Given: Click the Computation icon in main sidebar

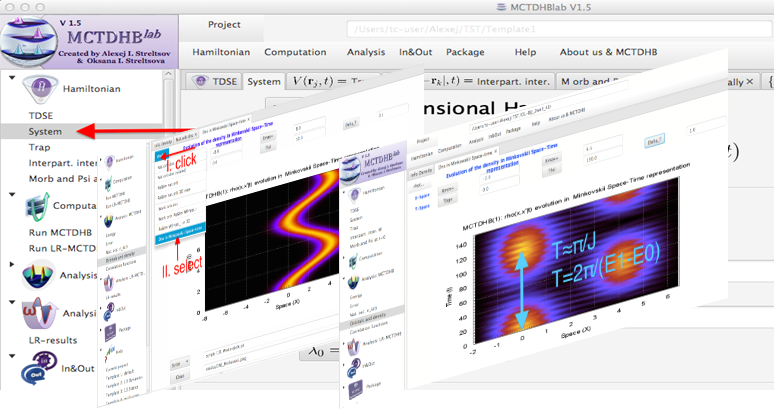Looking at the screenshot, I should click(x=37, y=206).
